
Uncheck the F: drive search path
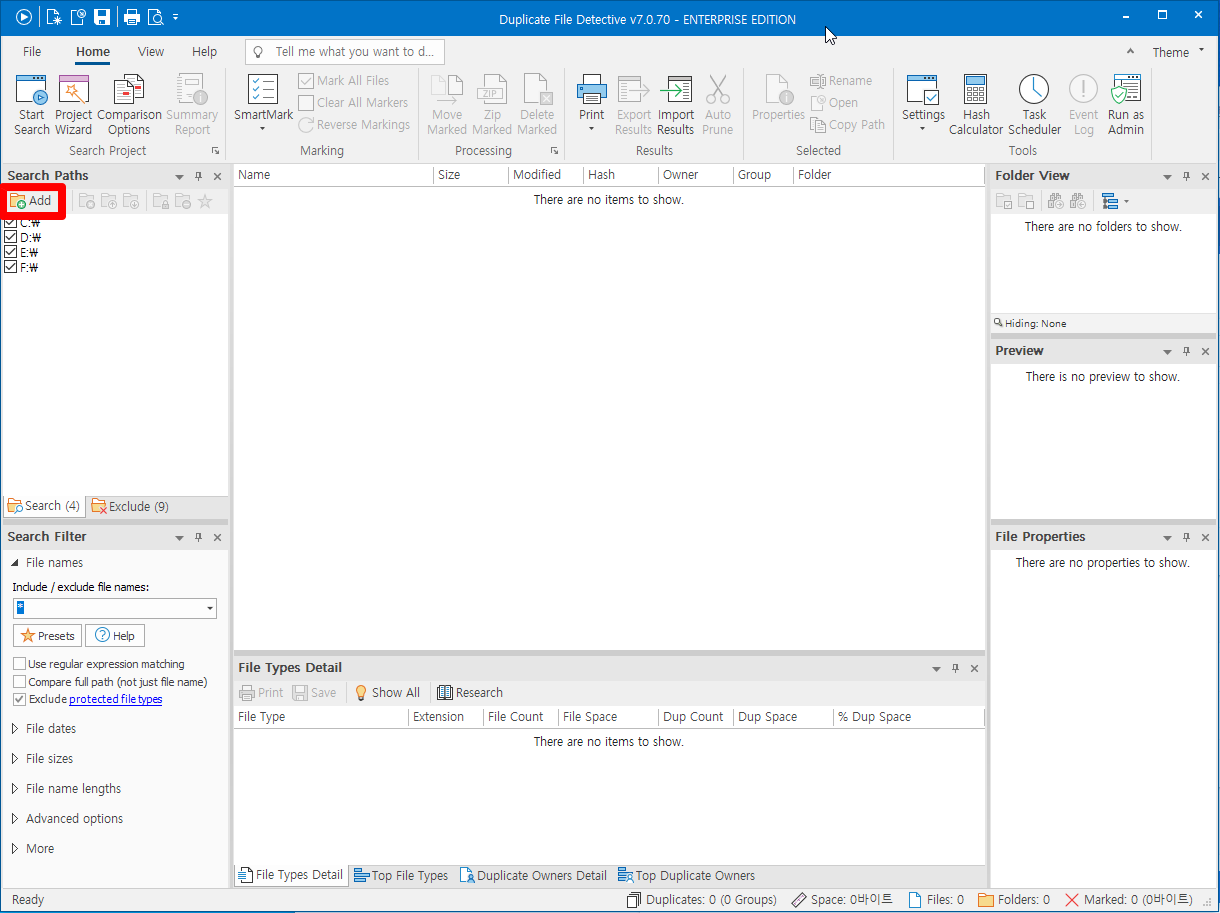coord(10,267)
